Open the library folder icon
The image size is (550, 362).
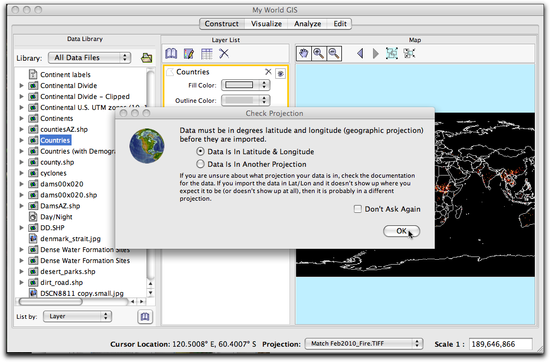click(x=147, y=58)
